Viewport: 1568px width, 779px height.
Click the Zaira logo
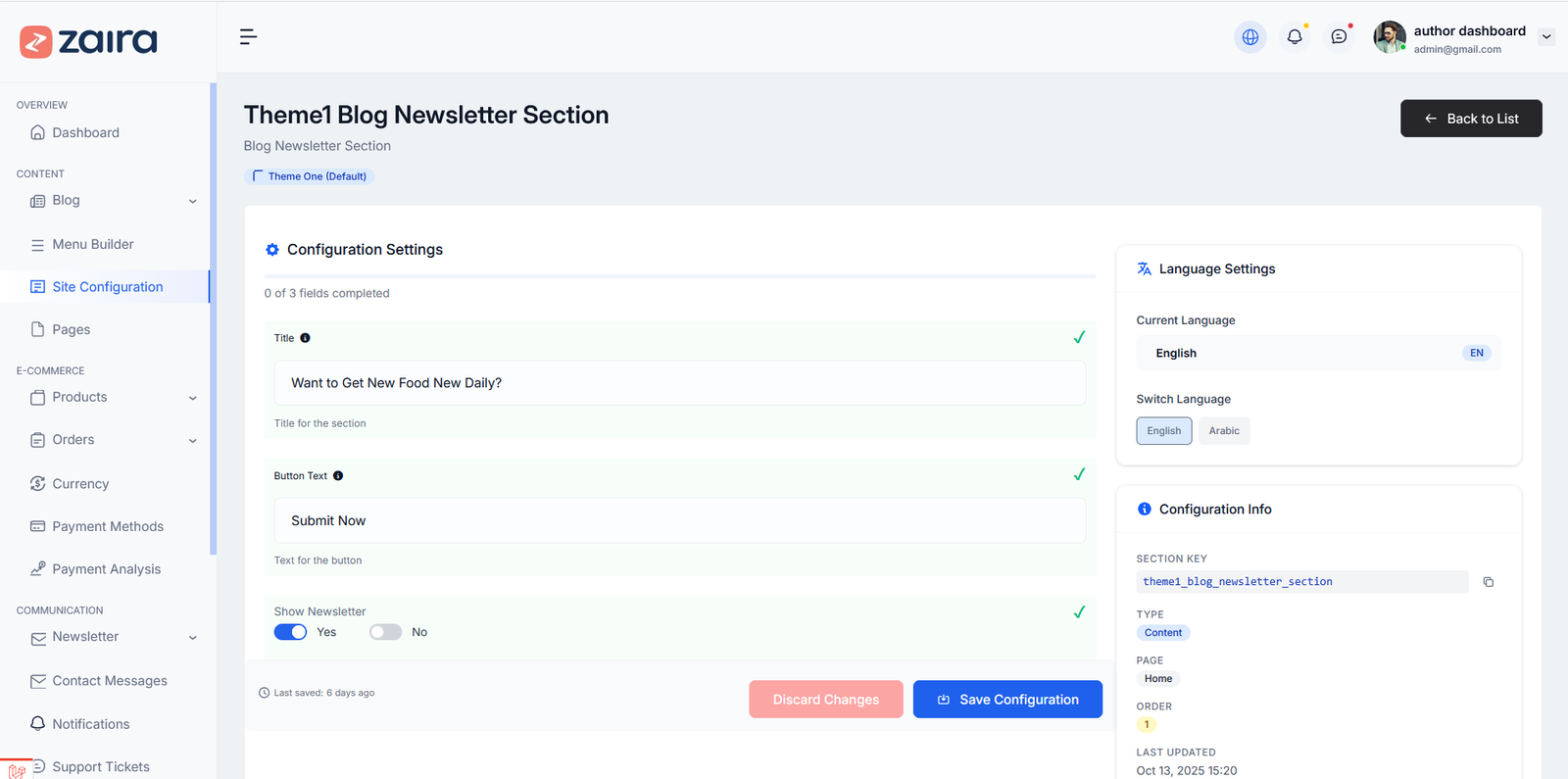coord(88,41)
